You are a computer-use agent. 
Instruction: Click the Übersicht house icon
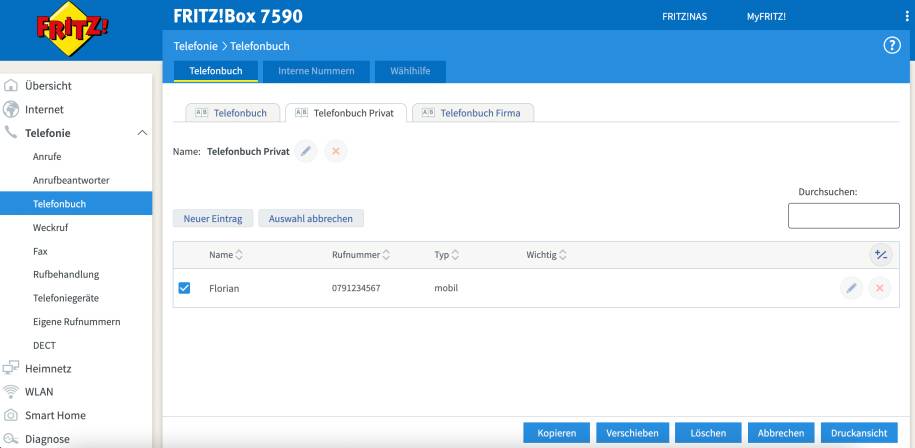[11, 86]
